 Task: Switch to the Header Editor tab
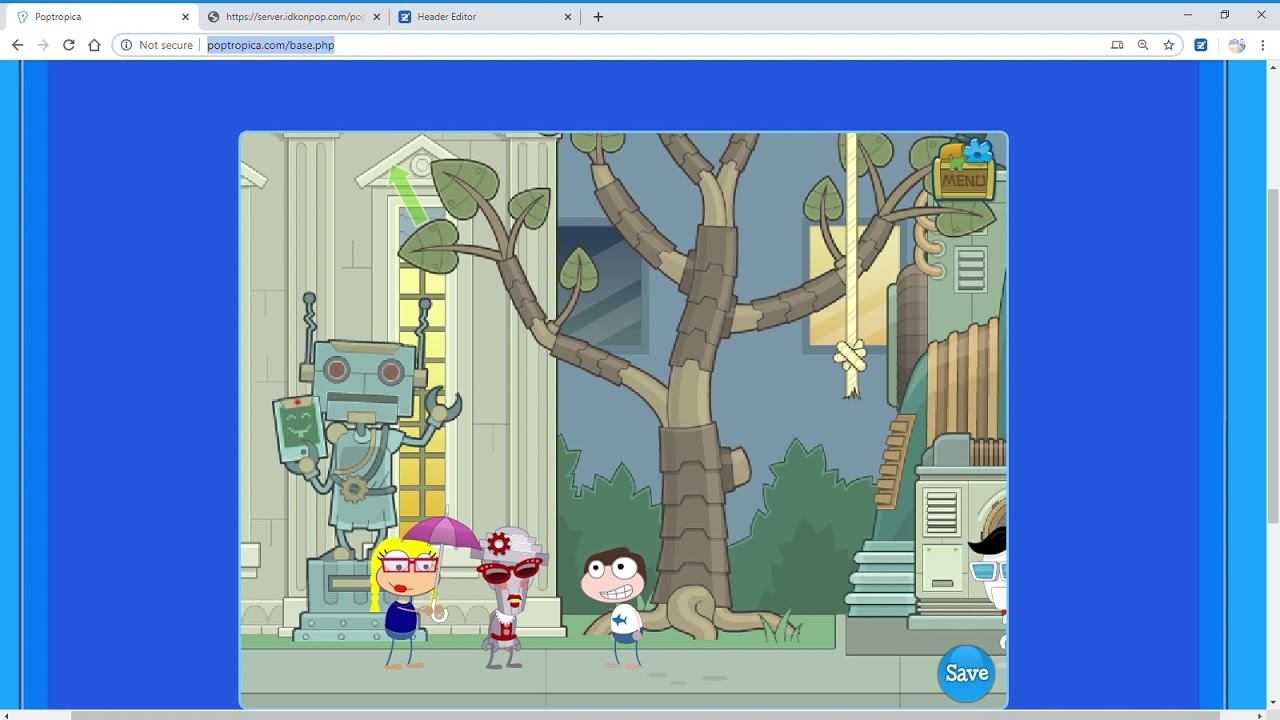(485, 17)
